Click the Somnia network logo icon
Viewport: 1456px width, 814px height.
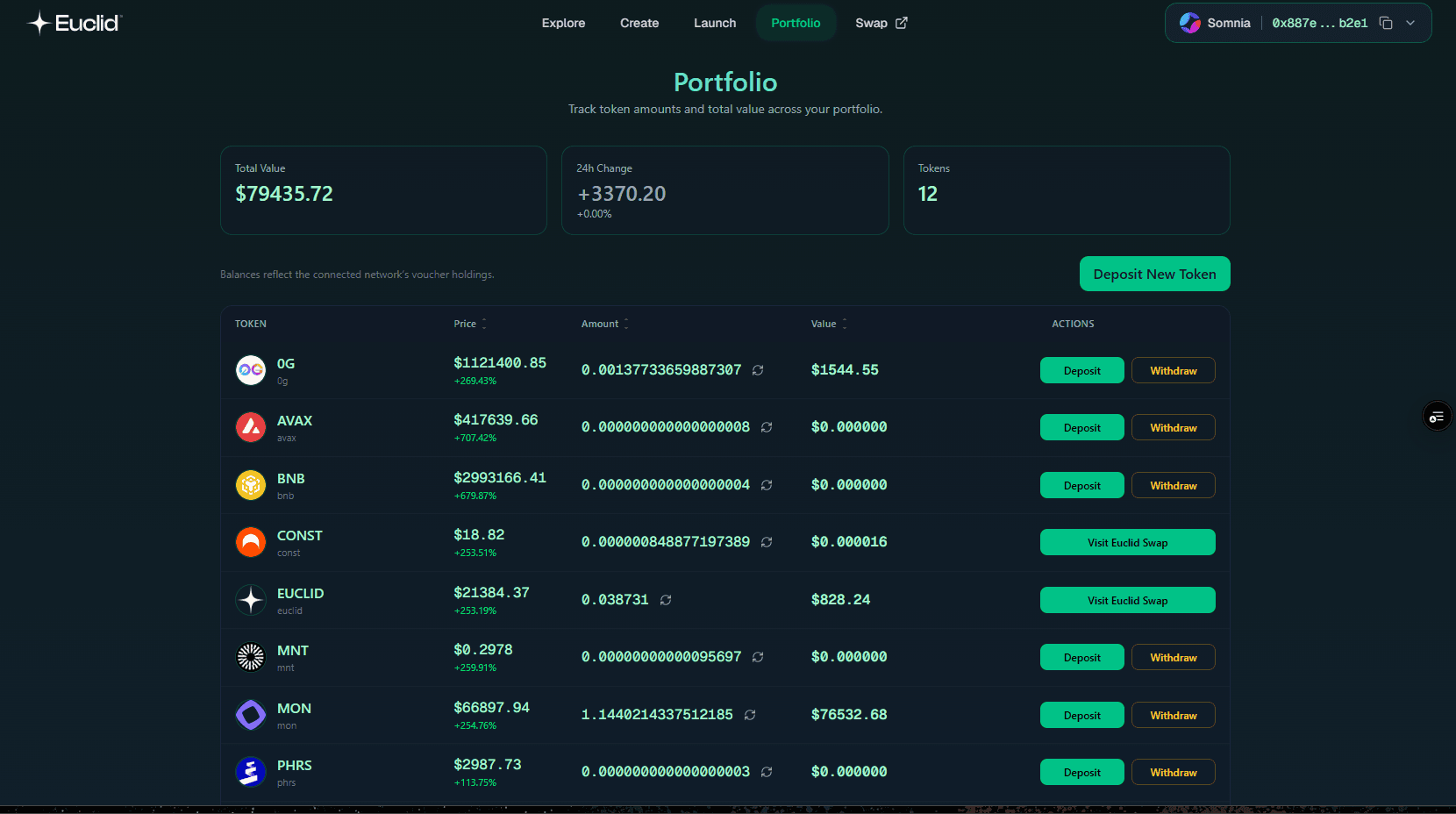(x=1189, y=23)
